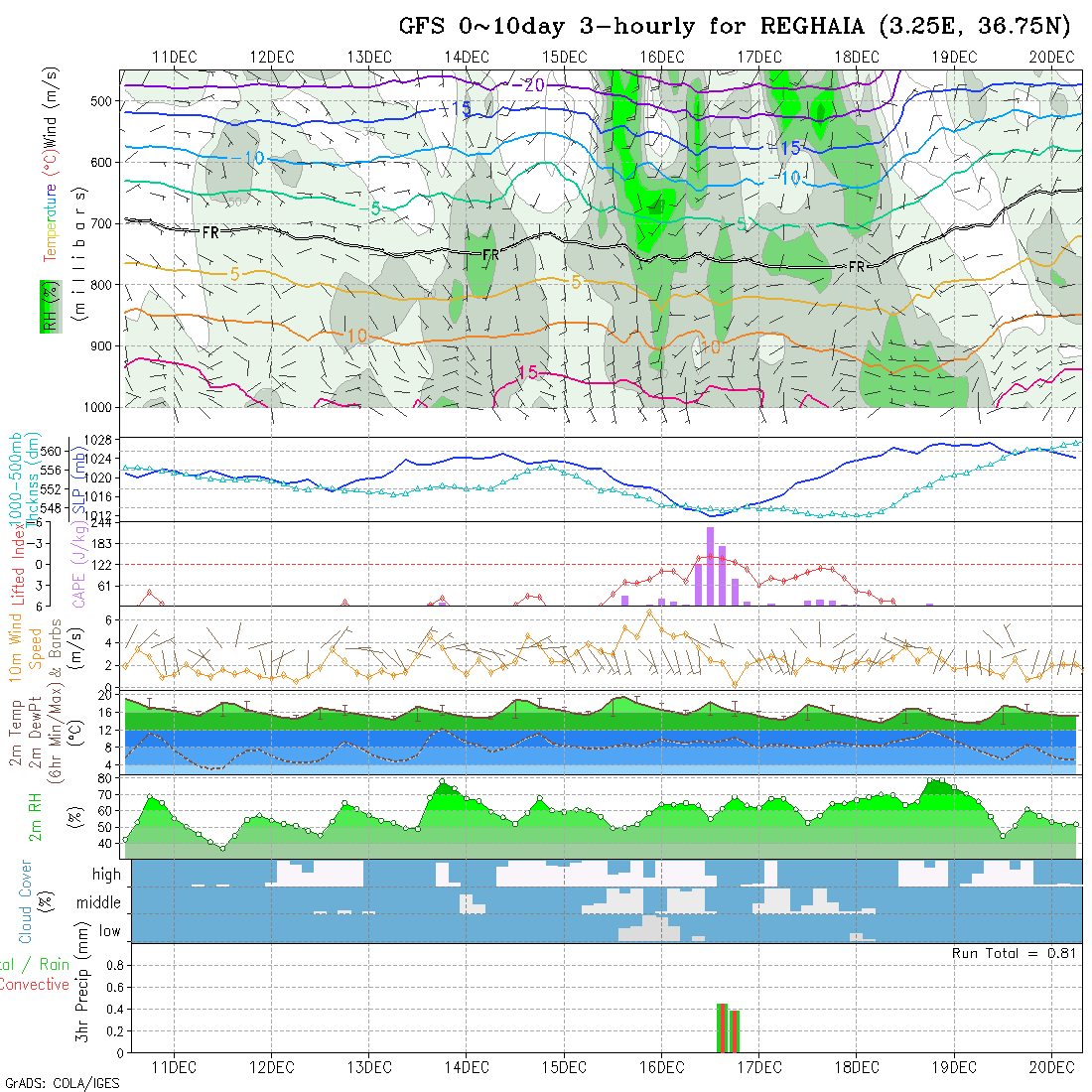1092x1092 pixels.
Task: Click the 'middle' cloud cover row label
Action: coord(98,902)
